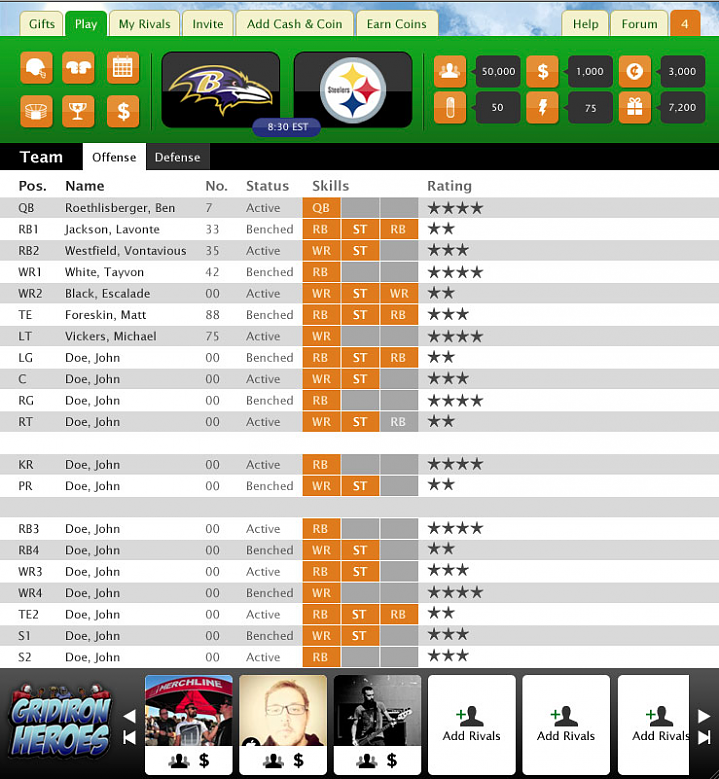Click the Steelers team logo

353,89
